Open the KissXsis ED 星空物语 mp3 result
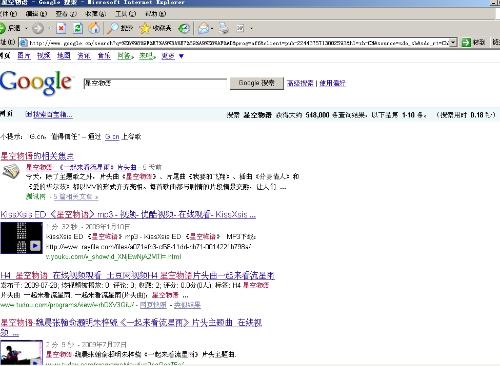Image resolution: width=500 pixels, height=366 pixels. click(x=128, y=214)
